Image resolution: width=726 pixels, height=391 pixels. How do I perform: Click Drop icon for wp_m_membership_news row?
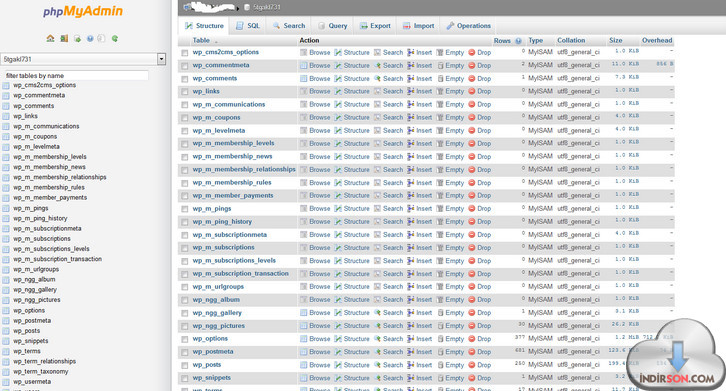472,157
